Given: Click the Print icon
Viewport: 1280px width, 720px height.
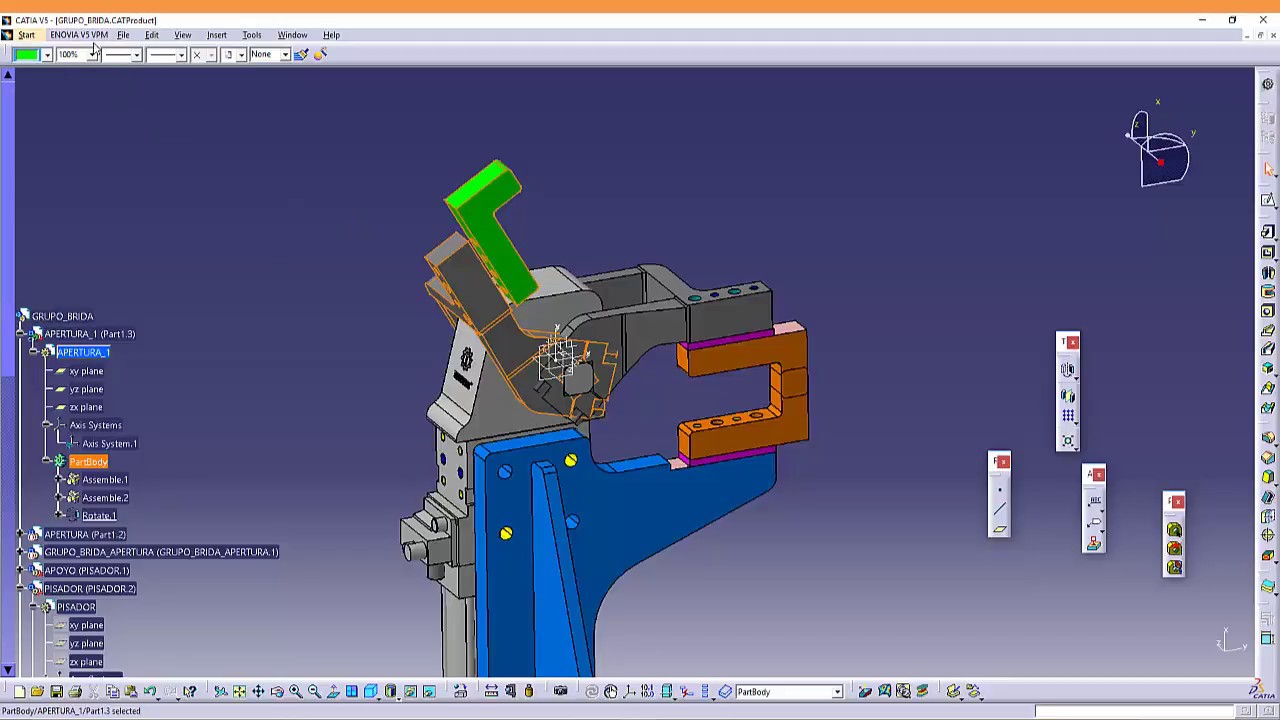Looking at the screenshot, I should pyautogui.click(x=75, y=691).
